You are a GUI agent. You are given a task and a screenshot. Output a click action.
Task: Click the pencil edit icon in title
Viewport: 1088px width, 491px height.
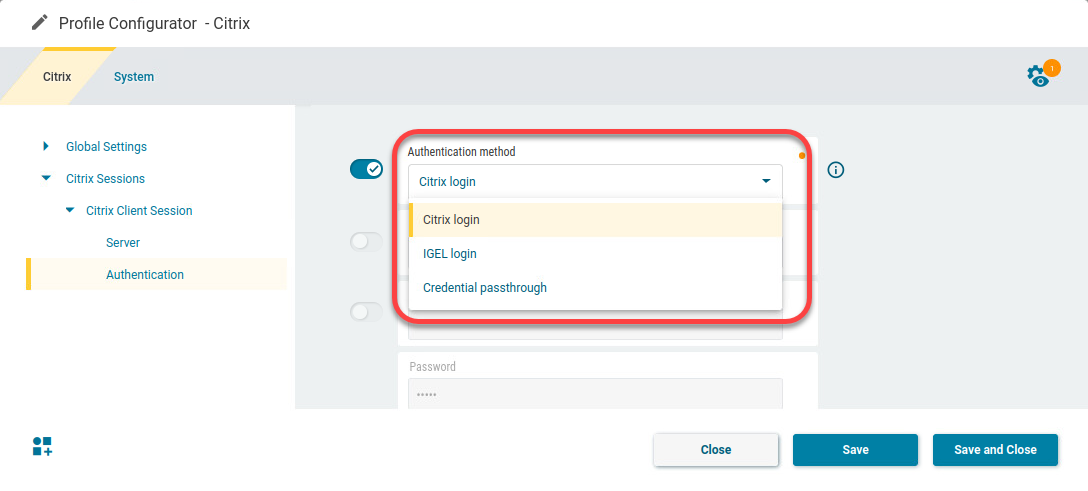(40, 22)
